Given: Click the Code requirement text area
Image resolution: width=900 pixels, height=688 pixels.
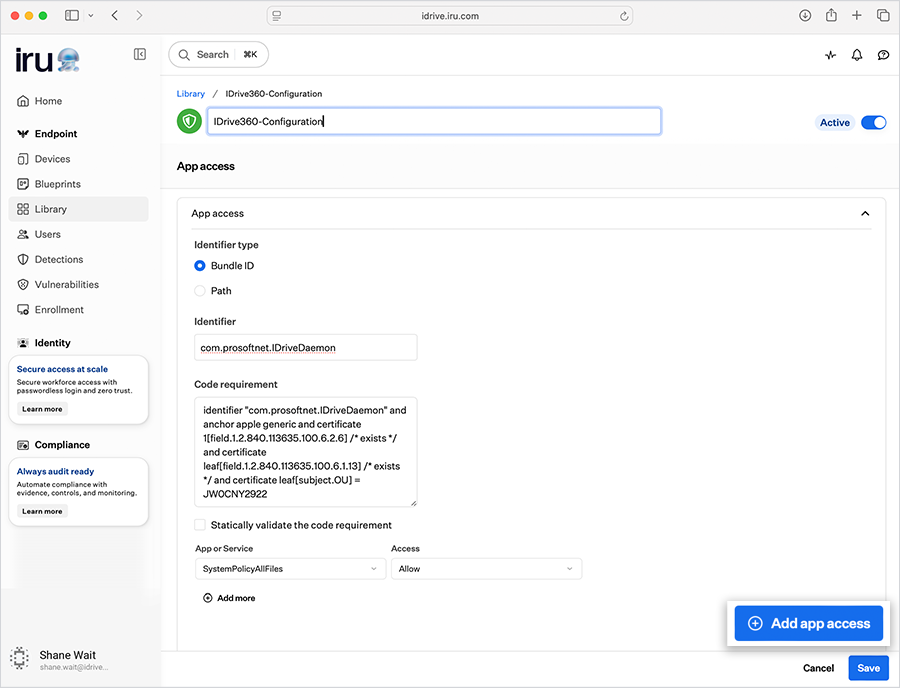Looking at the screenshot, I should (x=305, y=452).
